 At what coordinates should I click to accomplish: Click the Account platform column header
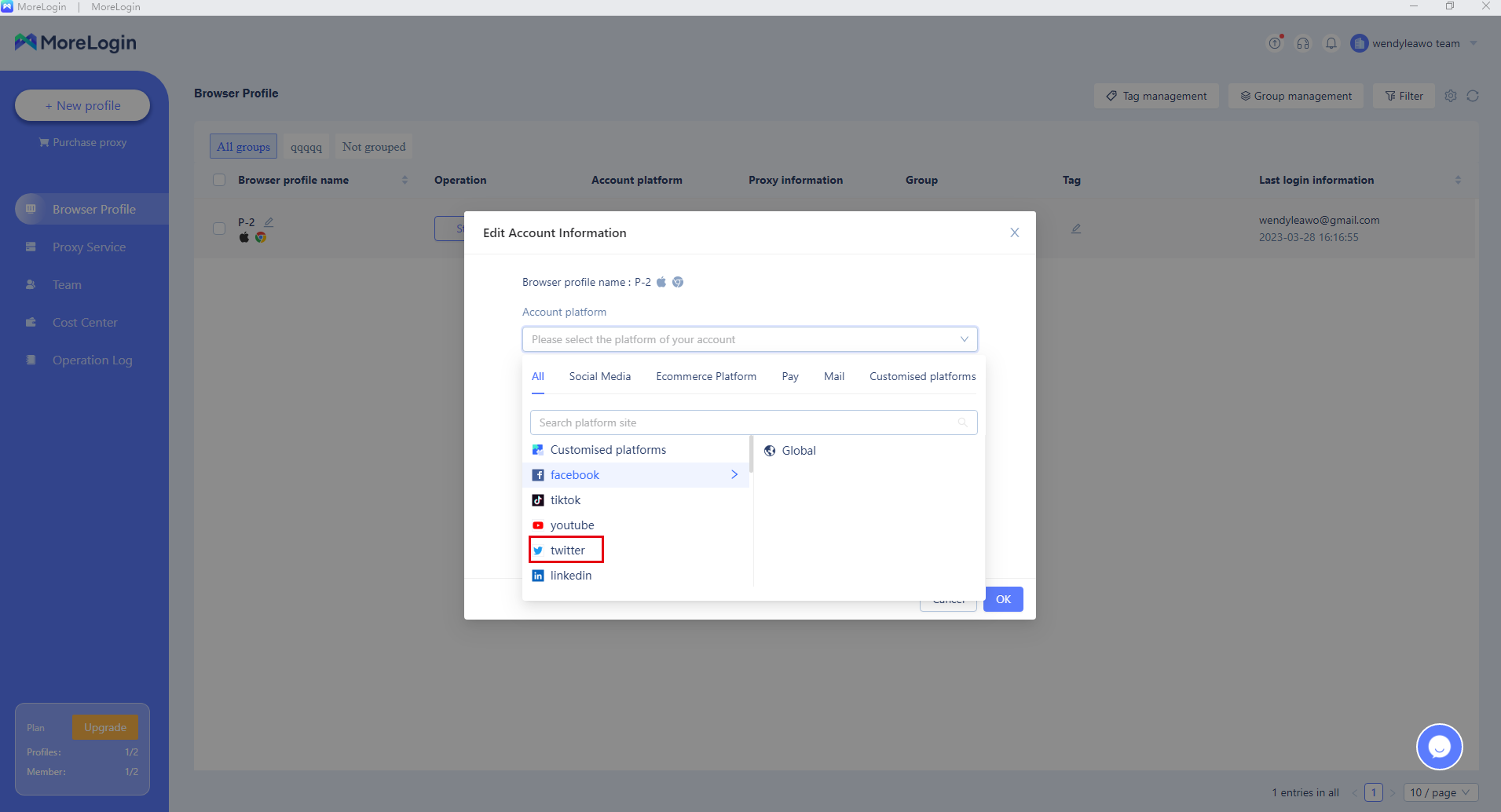[x=637, y=180]
